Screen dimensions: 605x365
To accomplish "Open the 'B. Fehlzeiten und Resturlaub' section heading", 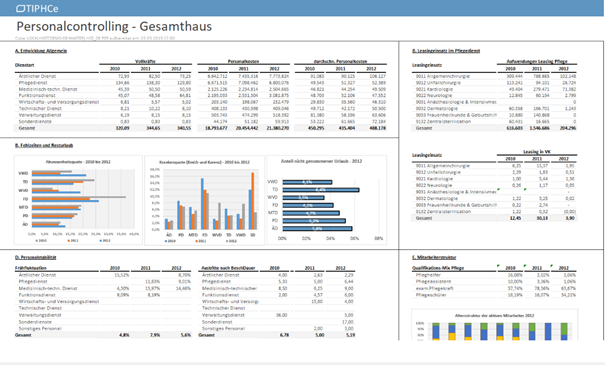I will [44, 145].
